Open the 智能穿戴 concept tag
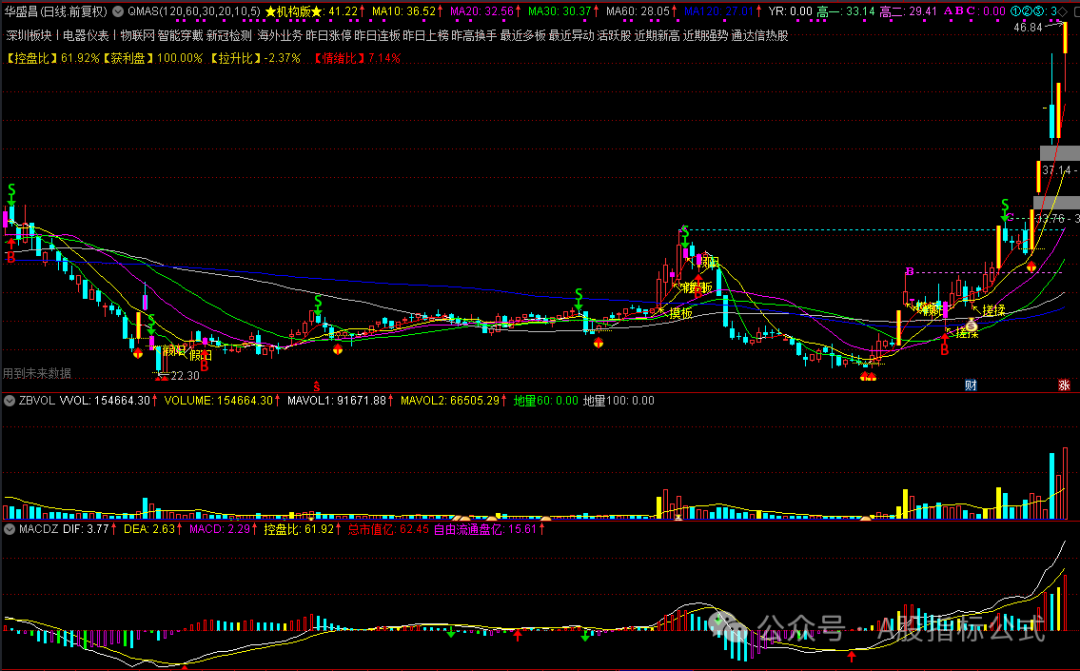The image size is (1080, 671). click(180, 35)
